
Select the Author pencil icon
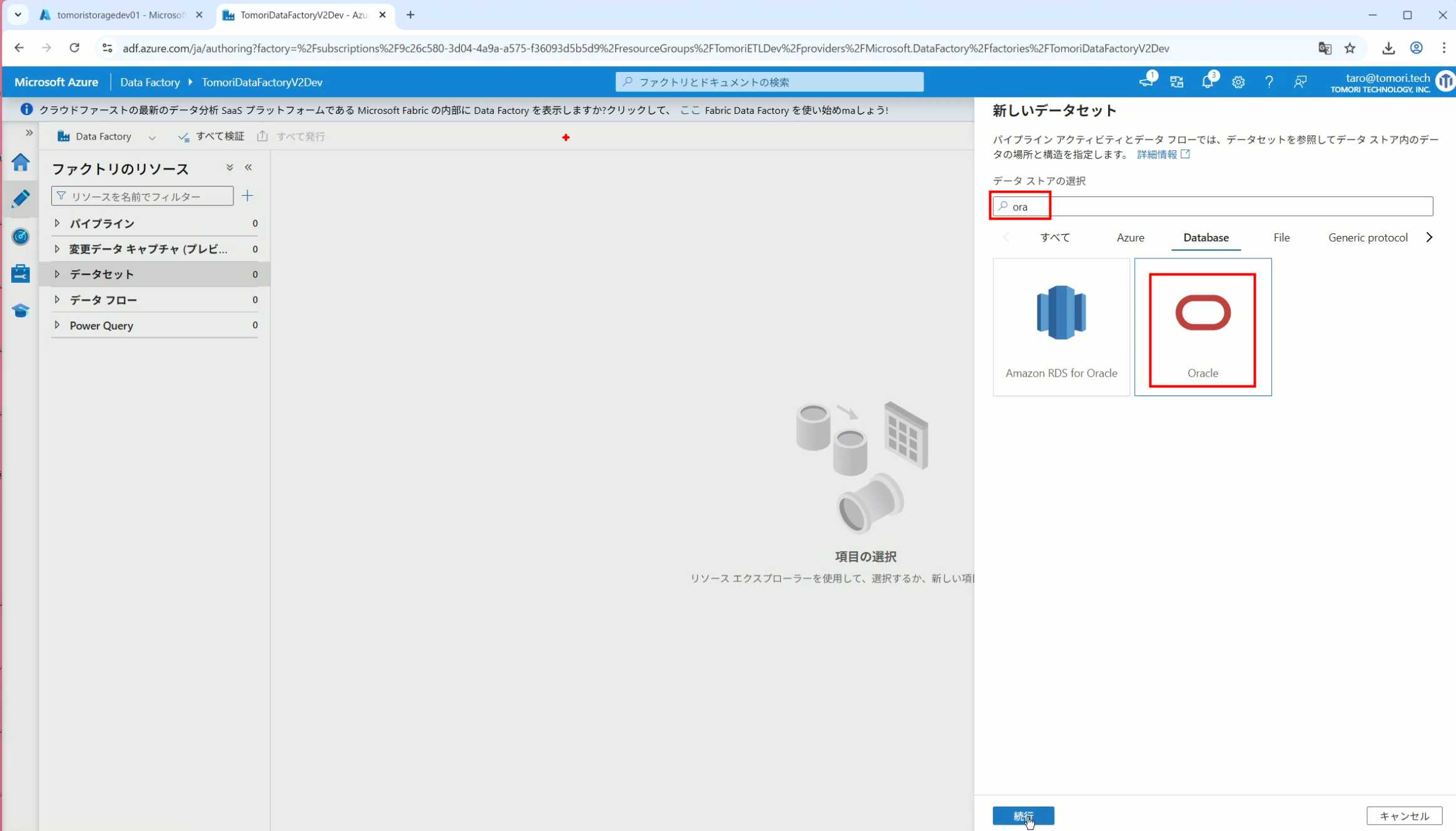[x=20, y=199]
